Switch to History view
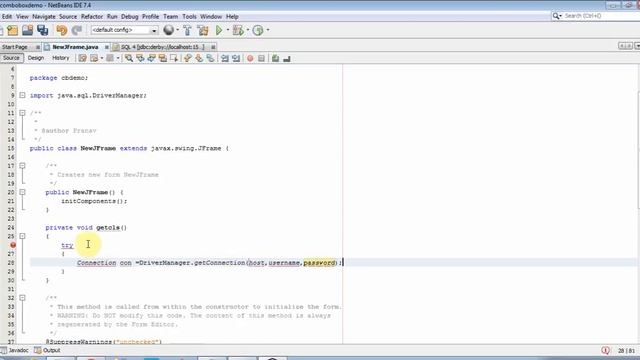The image size is (640, 360). click(x=61, y=58)
